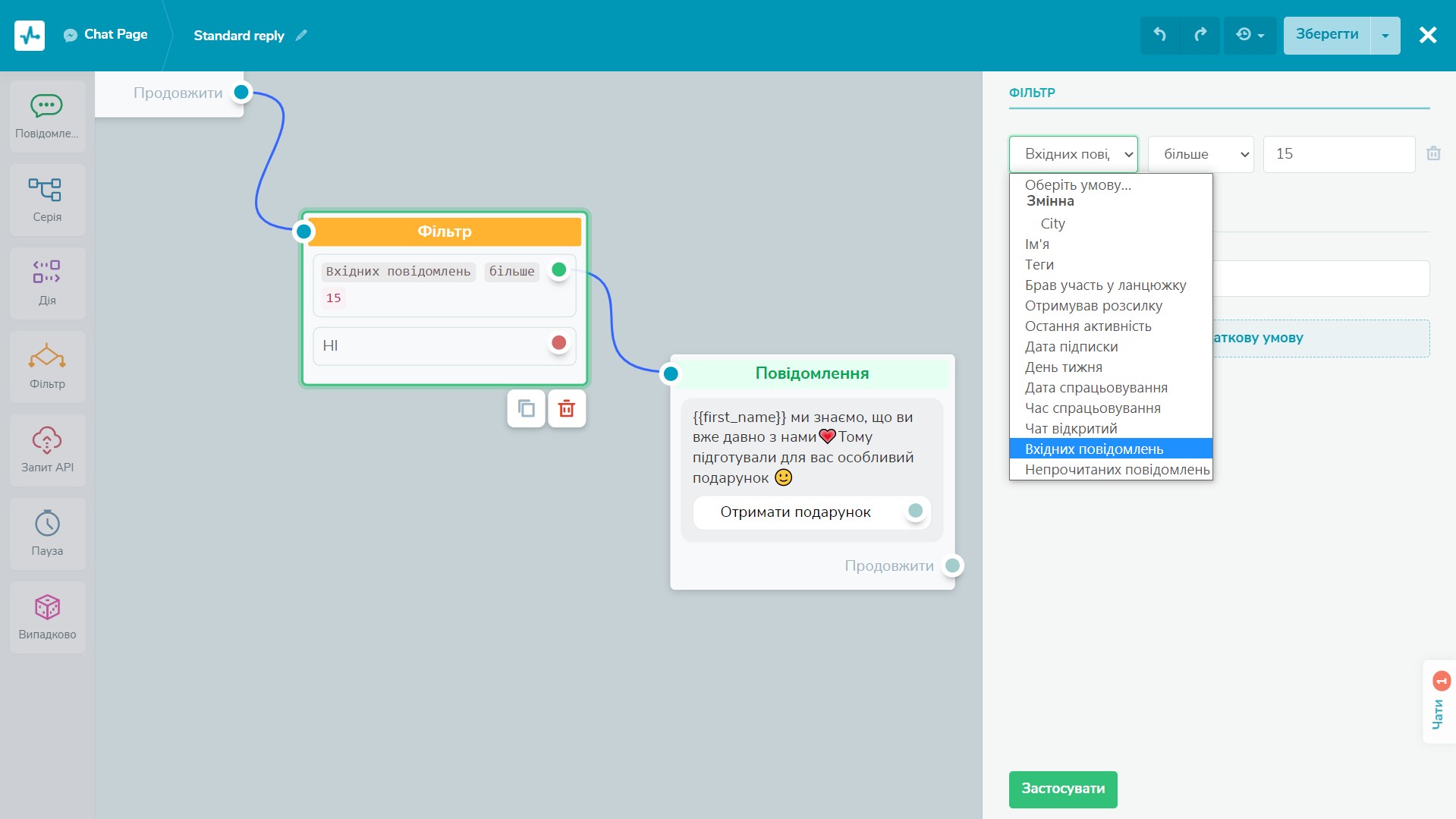Delete the Фільтр block
Viewport: 1456px width, 819px height.
(567, 409)
